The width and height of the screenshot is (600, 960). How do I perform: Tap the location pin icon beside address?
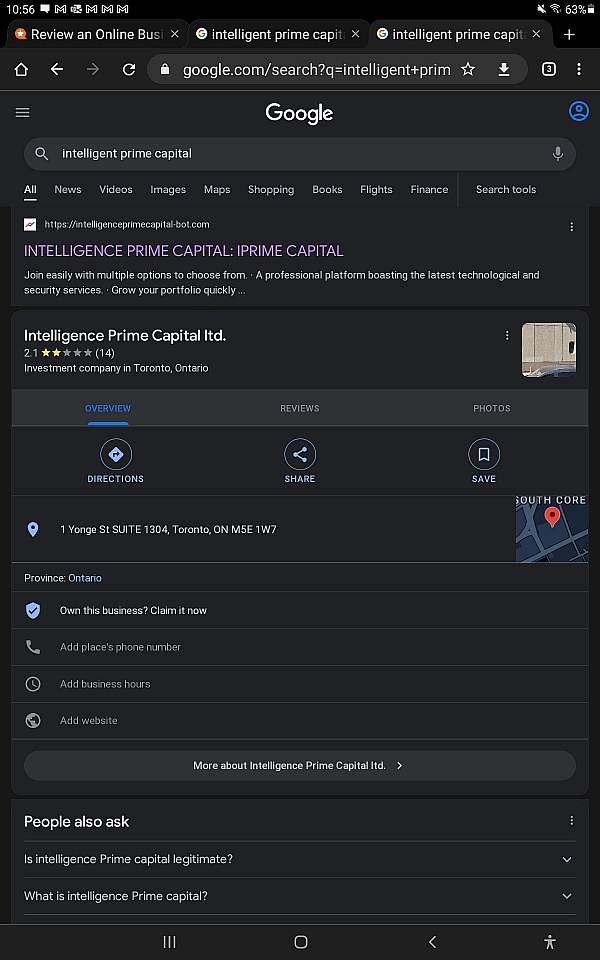click(33, 530)
